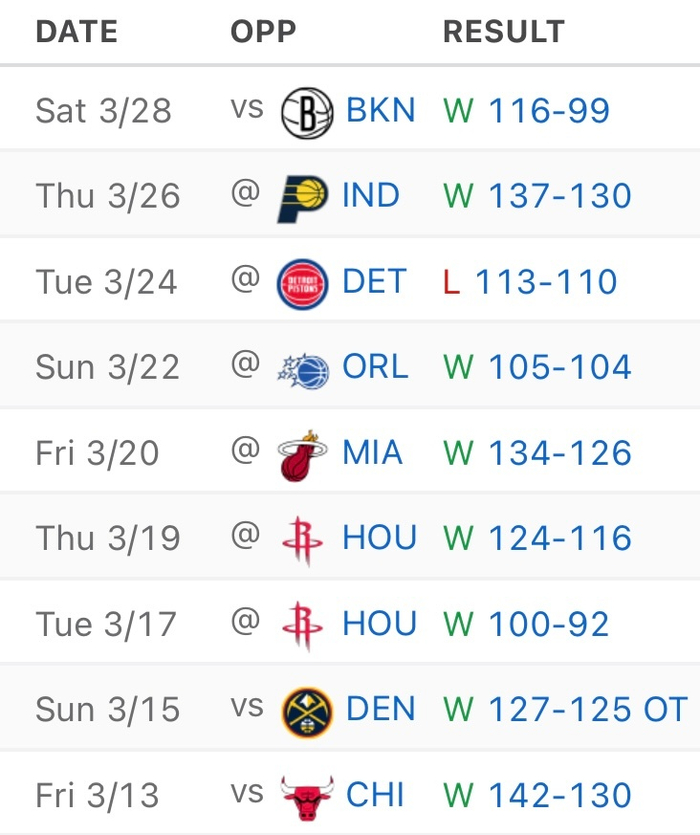This screenshot has height=835, width=700.
Task: Click the Detroit Pistons logo icon
Action: pos(302,283)
